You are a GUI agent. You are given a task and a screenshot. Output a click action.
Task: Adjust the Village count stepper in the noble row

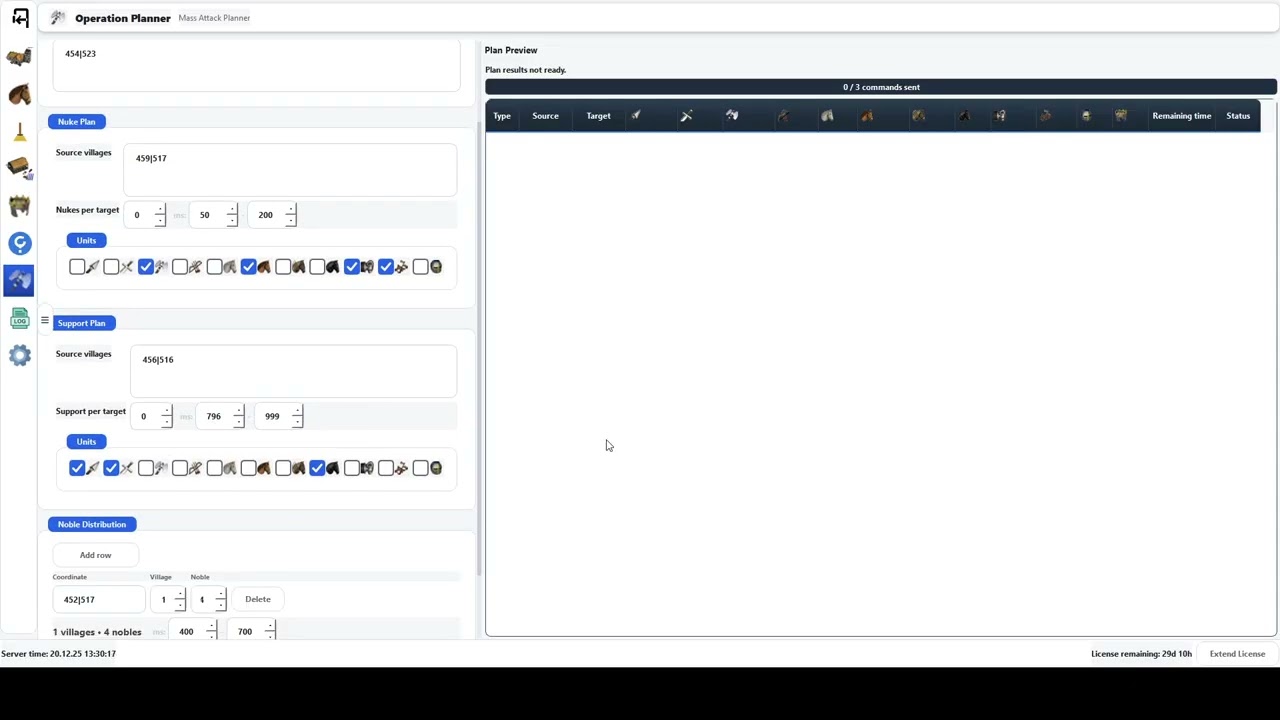168,599
